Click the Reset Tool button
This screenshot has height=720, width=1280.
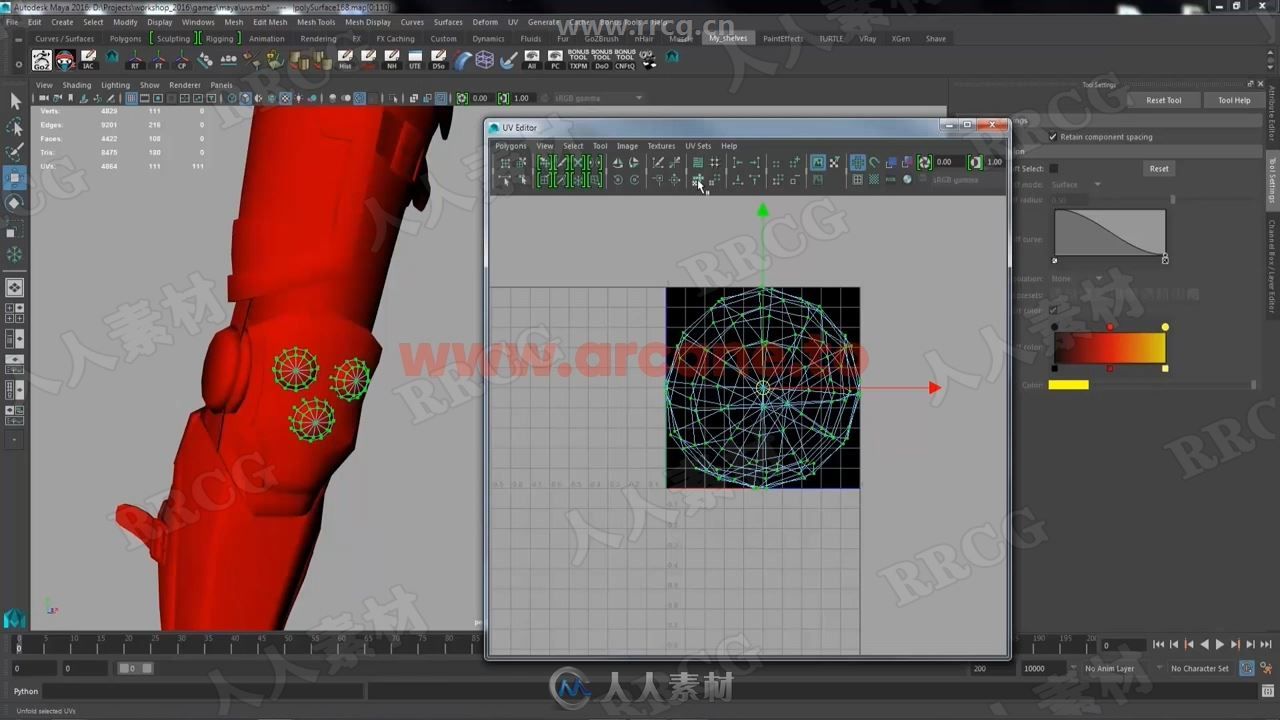pyautogui.click(x=1163, y=100)
